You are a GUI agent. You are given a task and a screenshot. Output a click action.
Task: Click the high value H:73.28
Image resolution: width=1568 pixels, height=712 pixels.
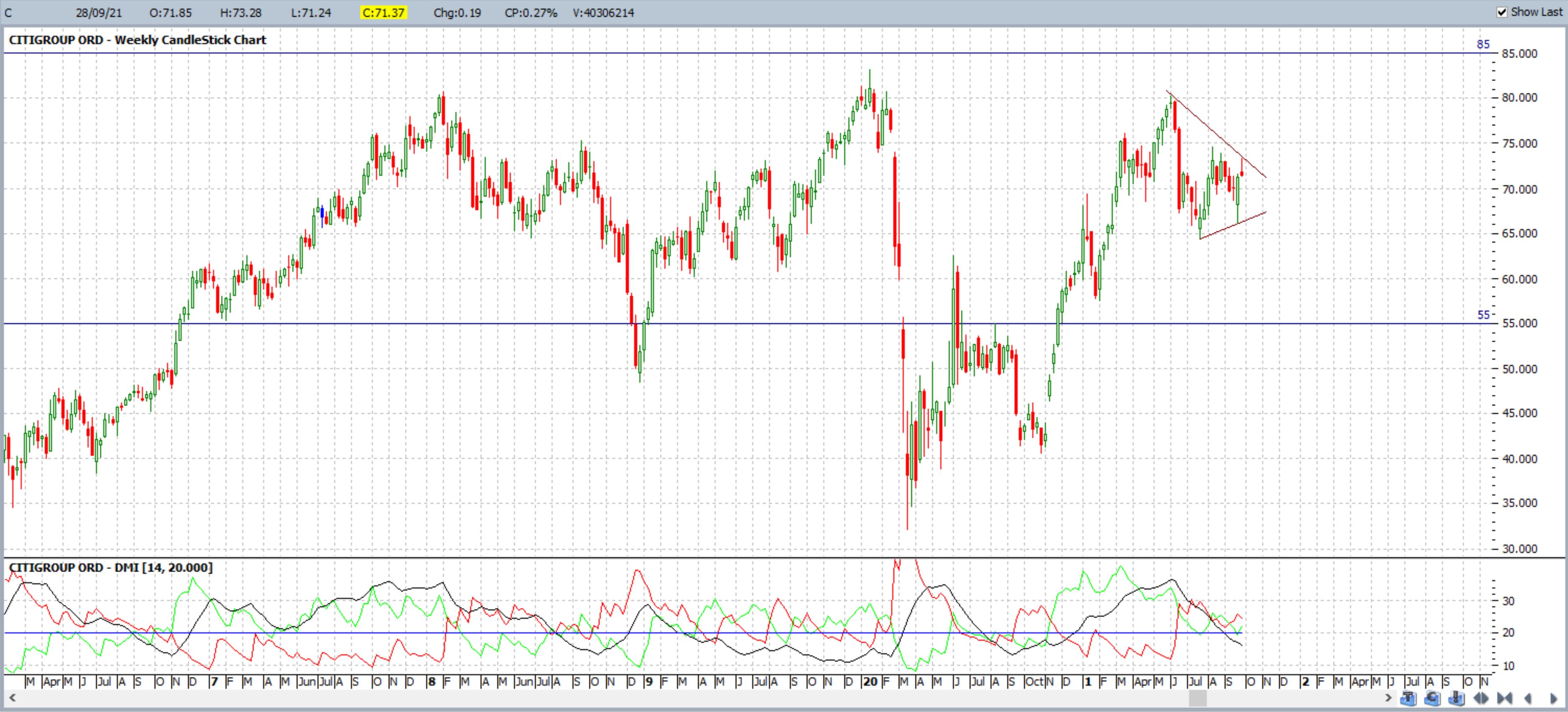coord(241,13)
